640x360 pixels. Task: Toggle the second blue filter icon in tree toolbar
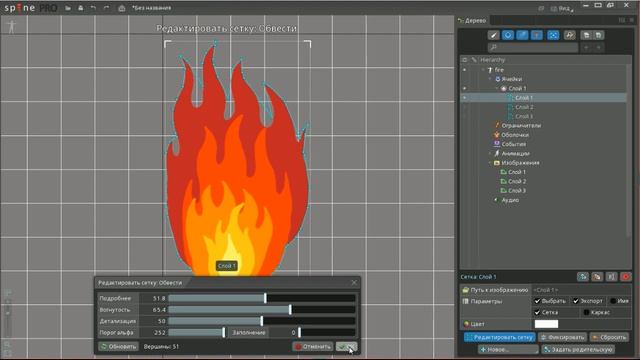pos(522,35)
